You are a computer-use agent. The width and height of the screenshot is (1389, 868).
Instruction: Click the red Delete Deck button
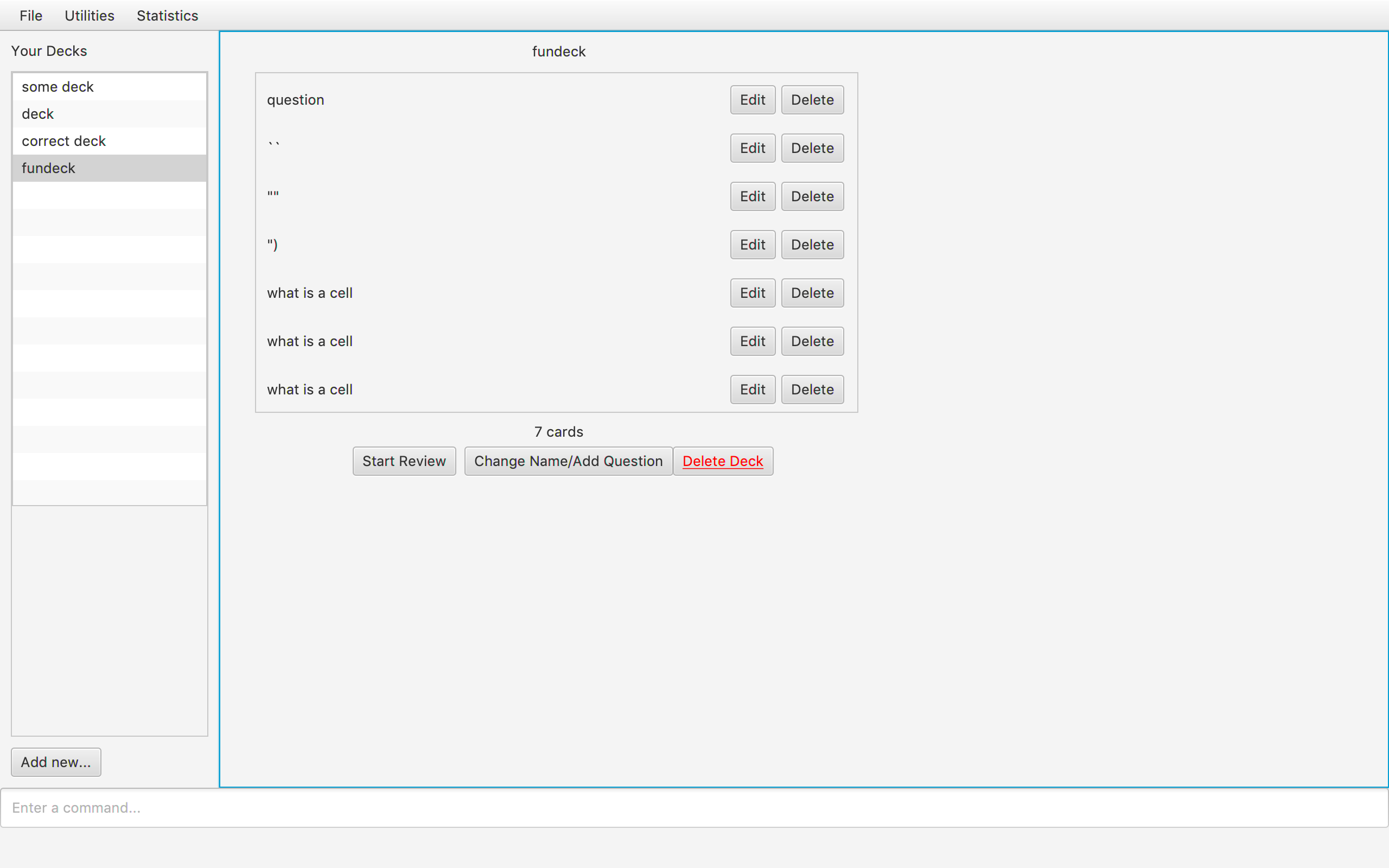point(722,461)
